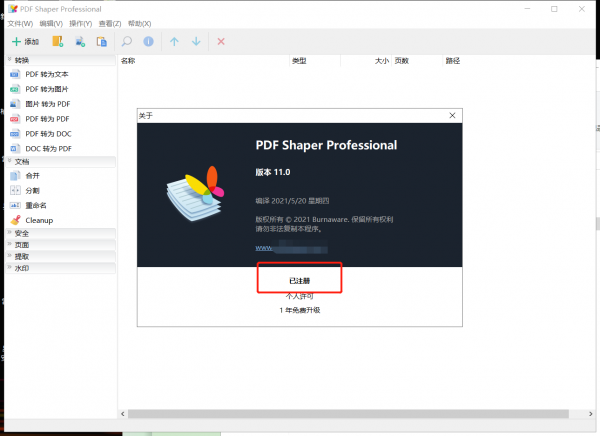The width and height of the screenshot is (600, 436).
Task: Click the magnifier search toolbar icon
Action: point(127,41)
